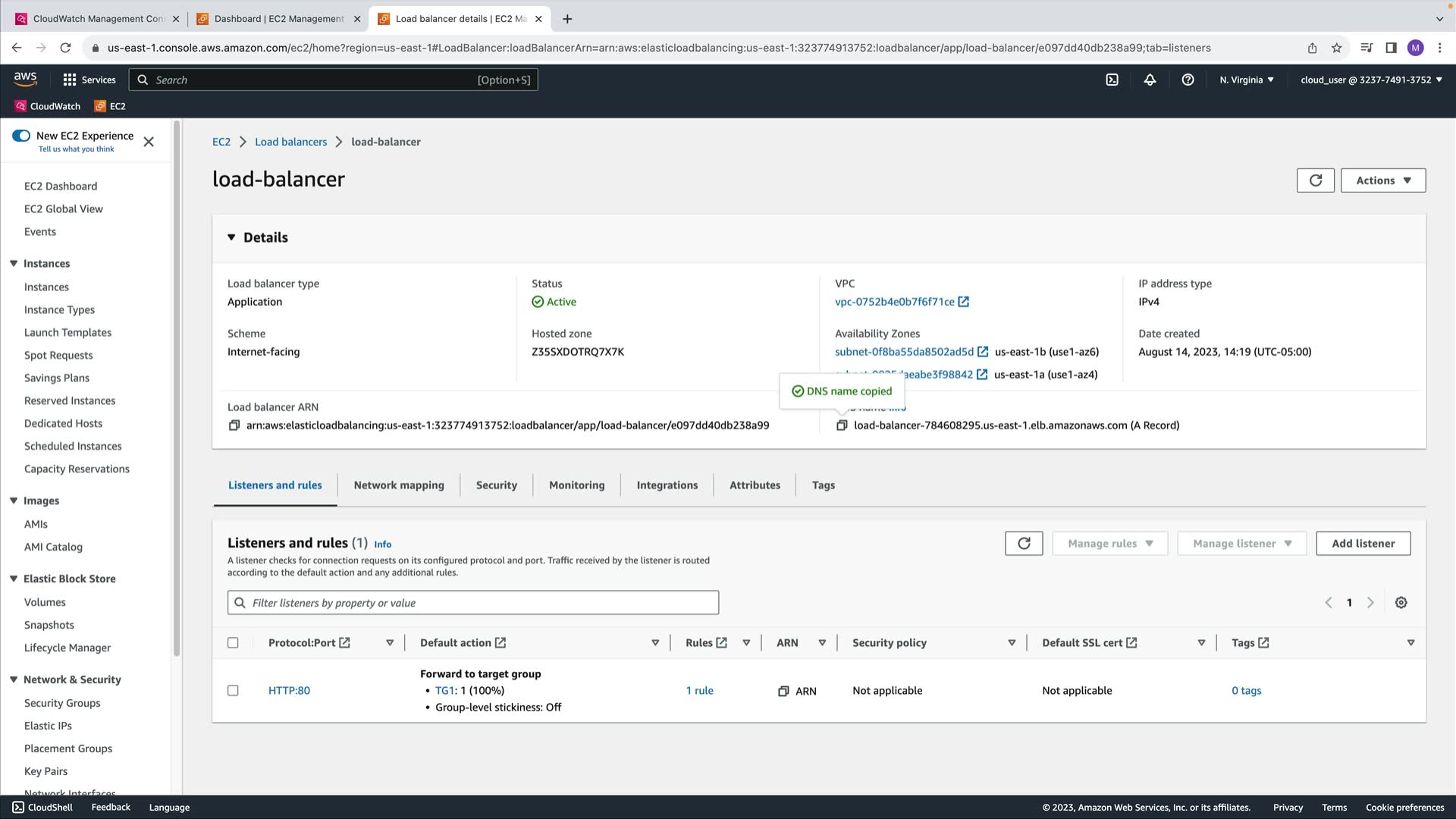Open the notifications bell icon
Viewport: 1456px width, 819px height.
click(1150, 80)
